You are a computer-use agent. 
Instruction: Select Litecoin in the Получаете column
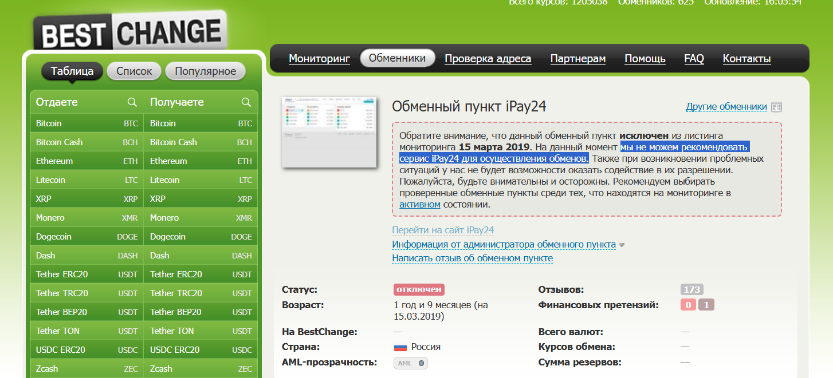(201, 180)
